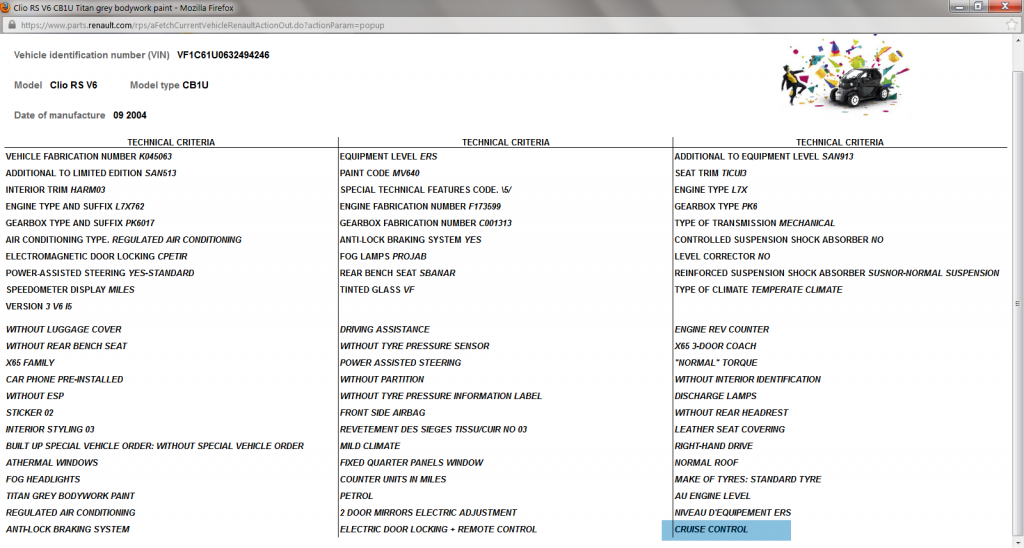The image size is (1024, 548).
Task: Click X65 3-DOOR COACH
Action: pyautogui.click(x=716, y=346)
